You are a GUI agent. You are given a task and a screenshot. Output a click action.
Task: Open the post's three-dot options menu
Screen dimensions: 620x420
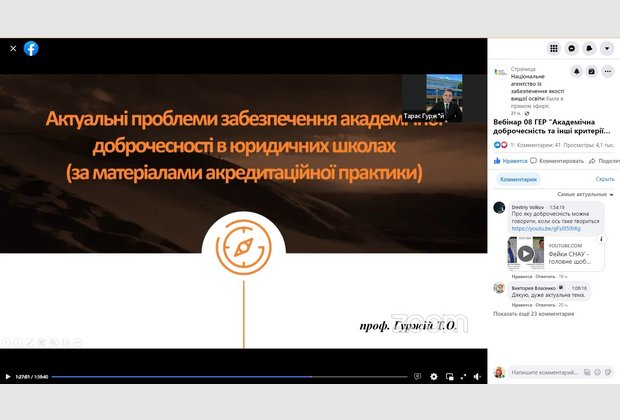tap(607, 71)
